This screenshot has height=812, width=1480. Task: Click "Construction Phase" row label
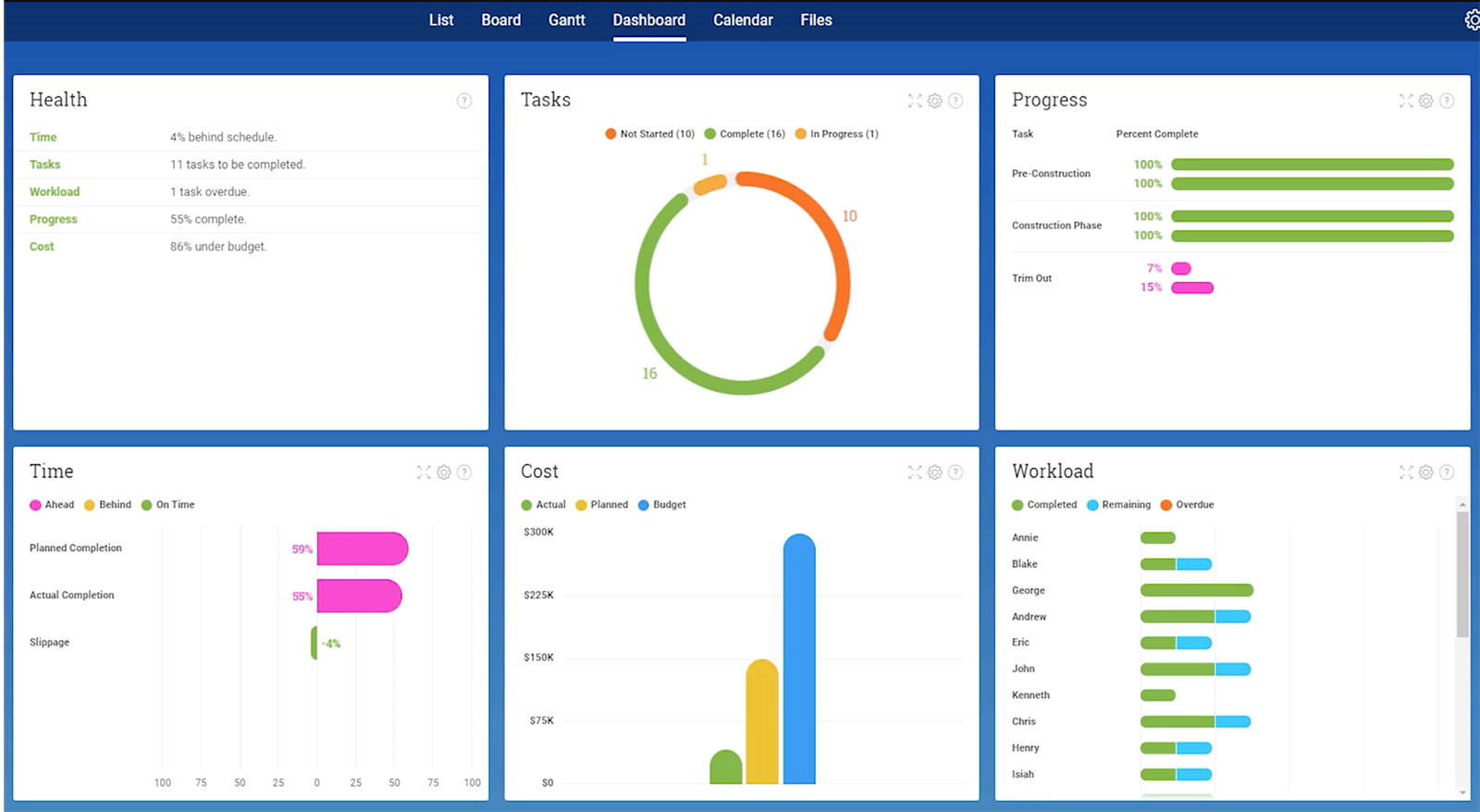coord(1056,226)
